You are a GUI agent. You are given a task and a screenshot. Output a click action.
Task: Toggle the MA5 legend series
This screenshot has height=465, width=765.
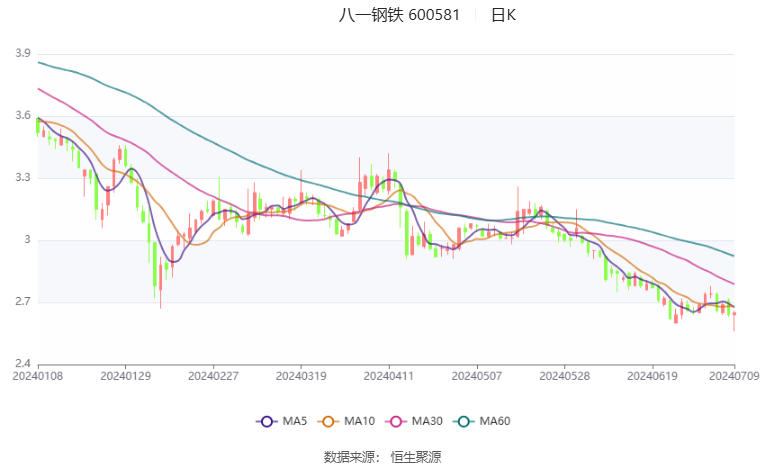click(x=282, y=421)
